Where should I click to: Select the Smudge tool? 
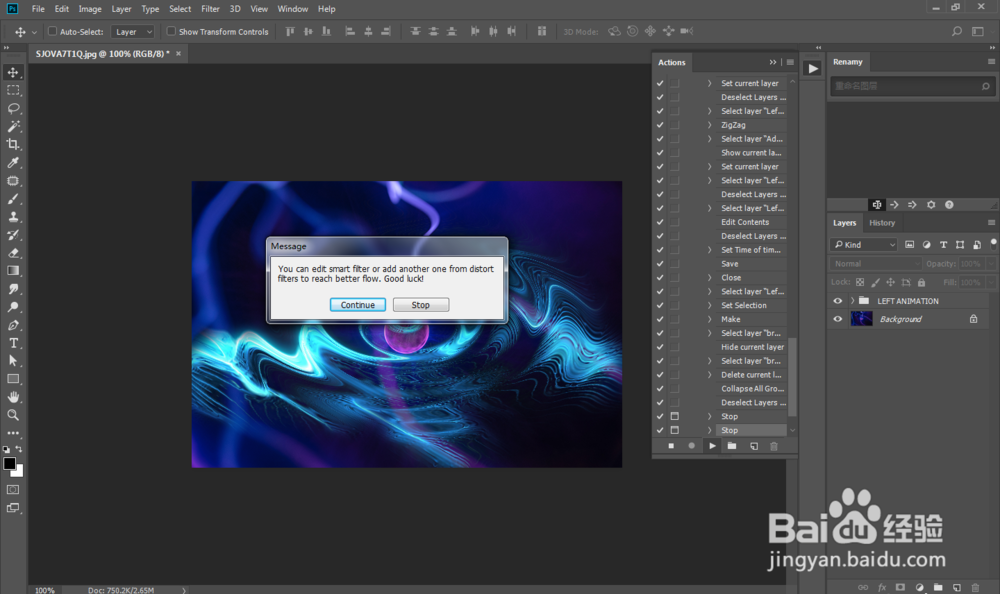tap(13, 289)
